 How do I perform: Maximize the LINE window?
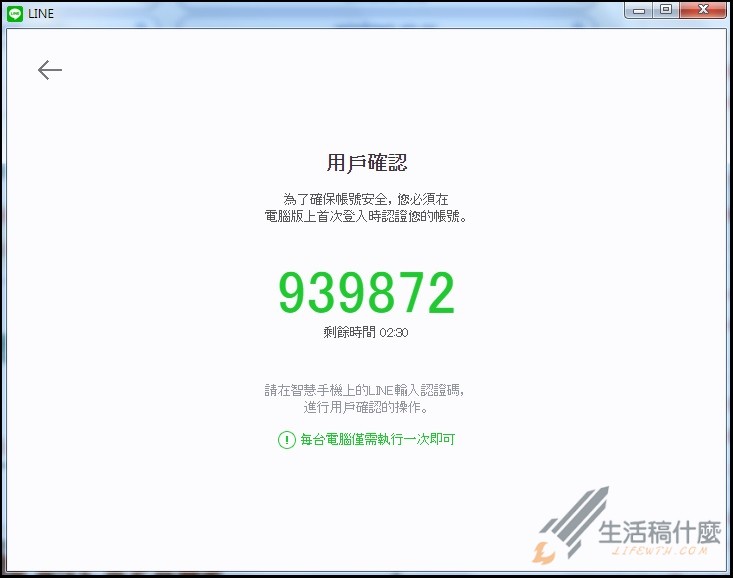coord(665,11)
